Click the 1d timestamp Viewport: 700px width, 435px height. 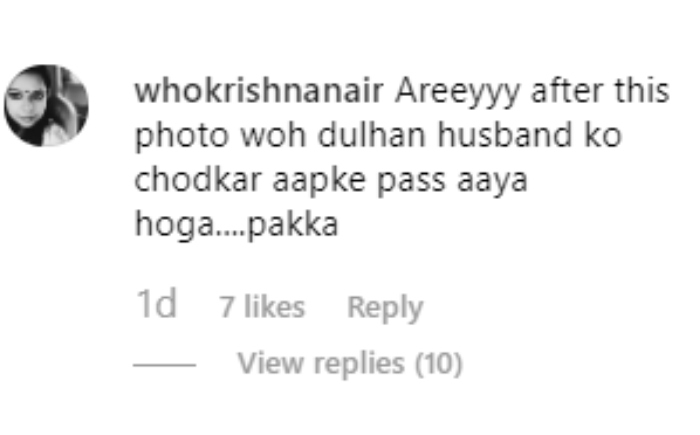[156, 305]
